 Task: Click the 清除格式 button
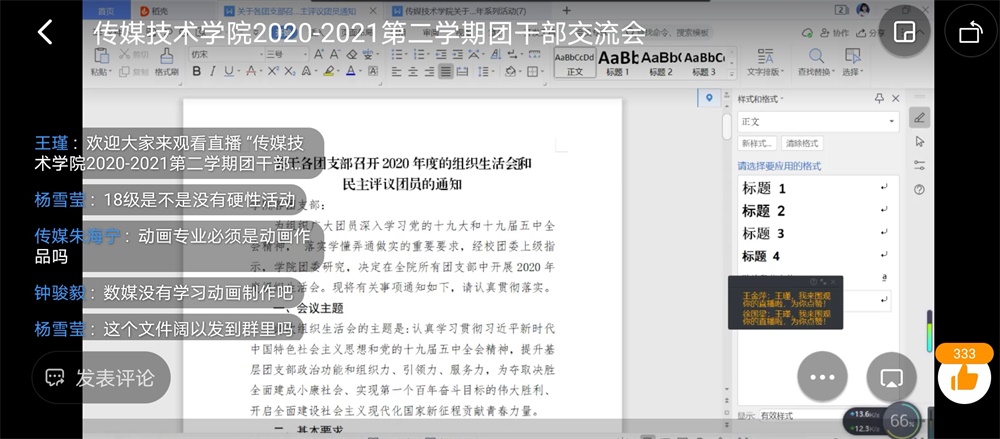tap(802, 143)
